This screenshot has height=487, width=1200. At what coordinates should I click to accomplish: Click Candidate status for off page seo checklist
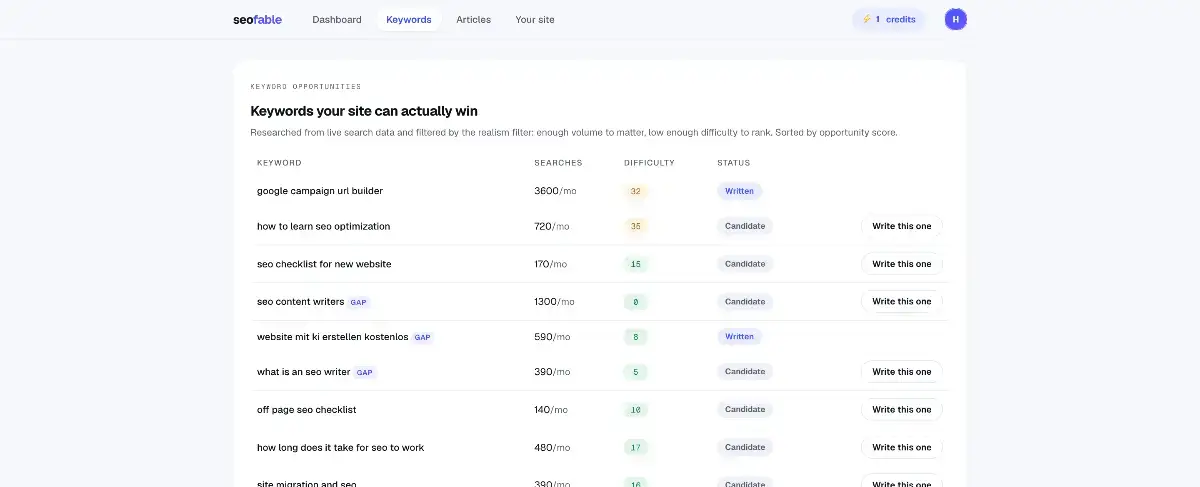745,409
